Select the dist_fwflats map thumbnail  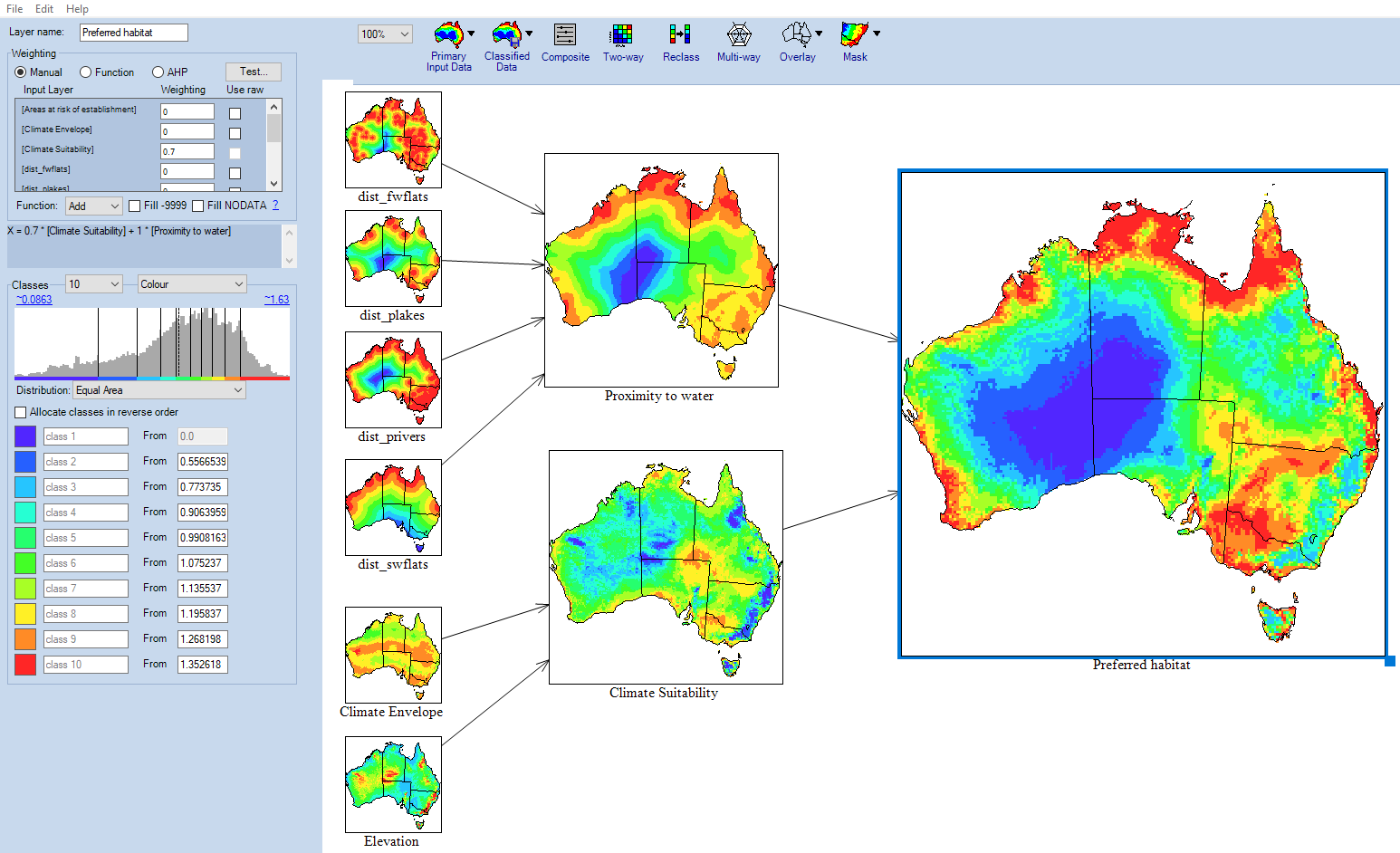[393, 139]
